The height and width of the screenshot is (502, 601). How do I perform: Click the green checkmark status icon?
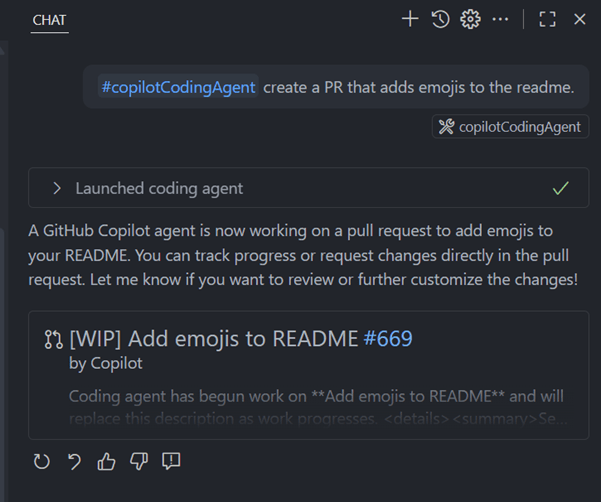point(561,188)
